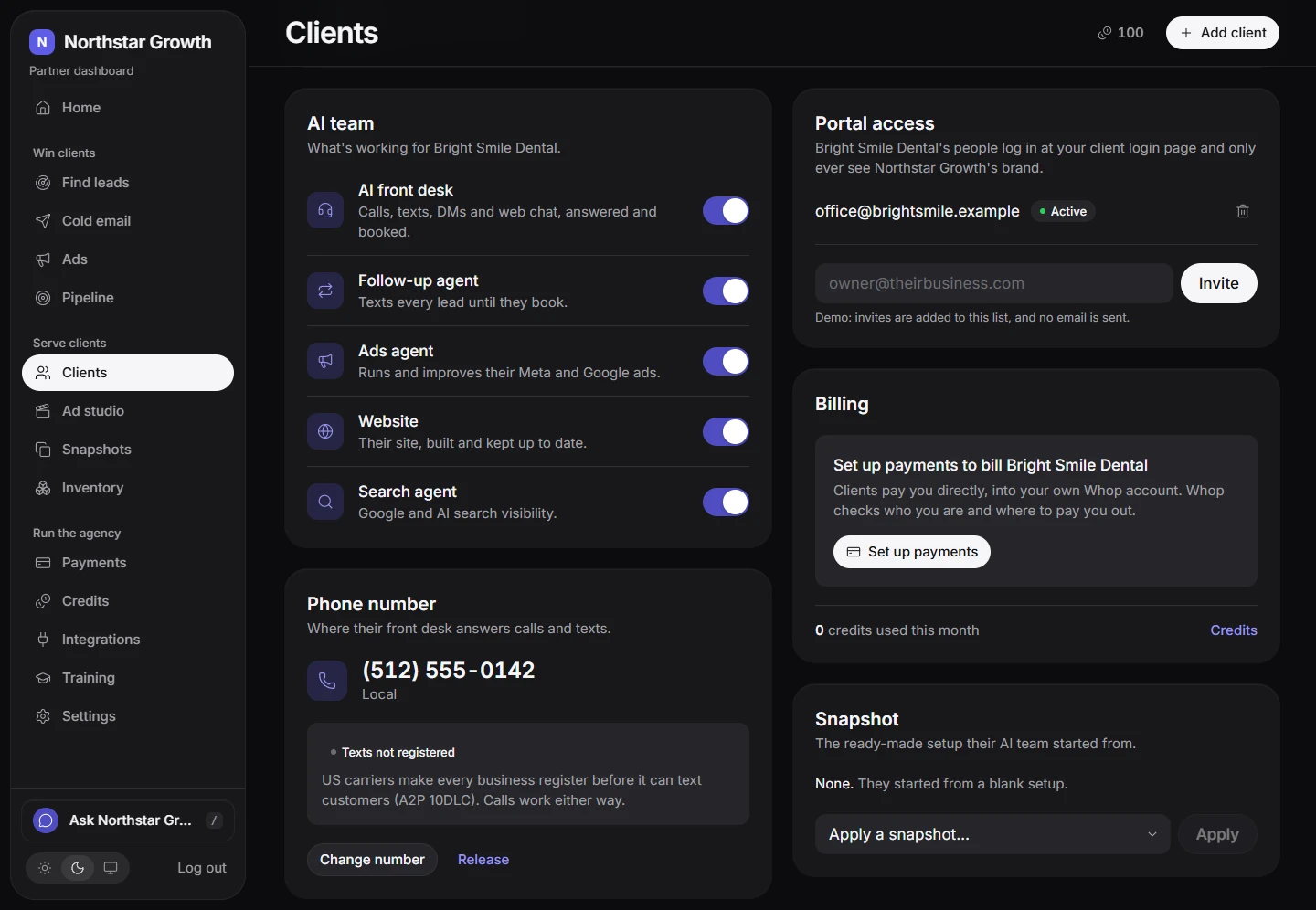Click the Follow-up agent repeat icon
Image resolution: width=1316 pixels, height=910 pixels.
click(x=325, y=291)
